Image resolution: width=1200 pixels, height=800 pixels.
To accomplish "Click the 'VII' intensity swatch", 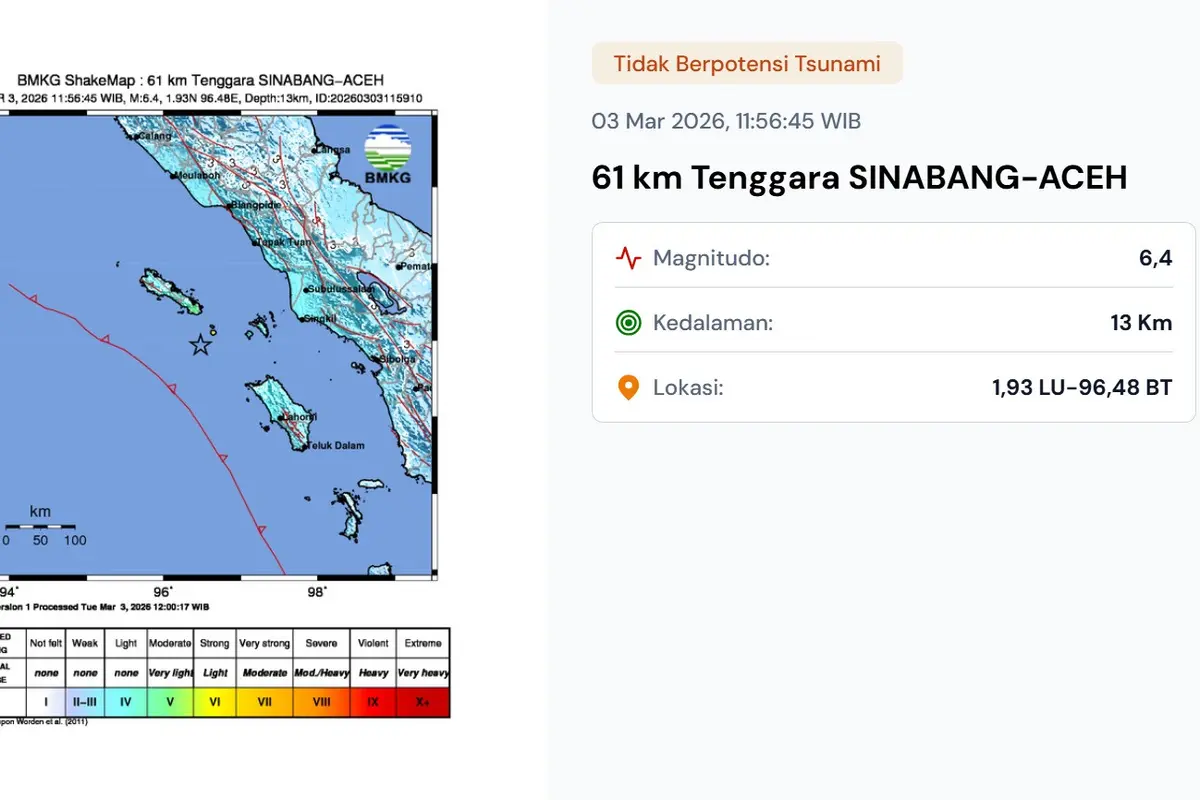I will pyautogui.click(x=264, y=702).
